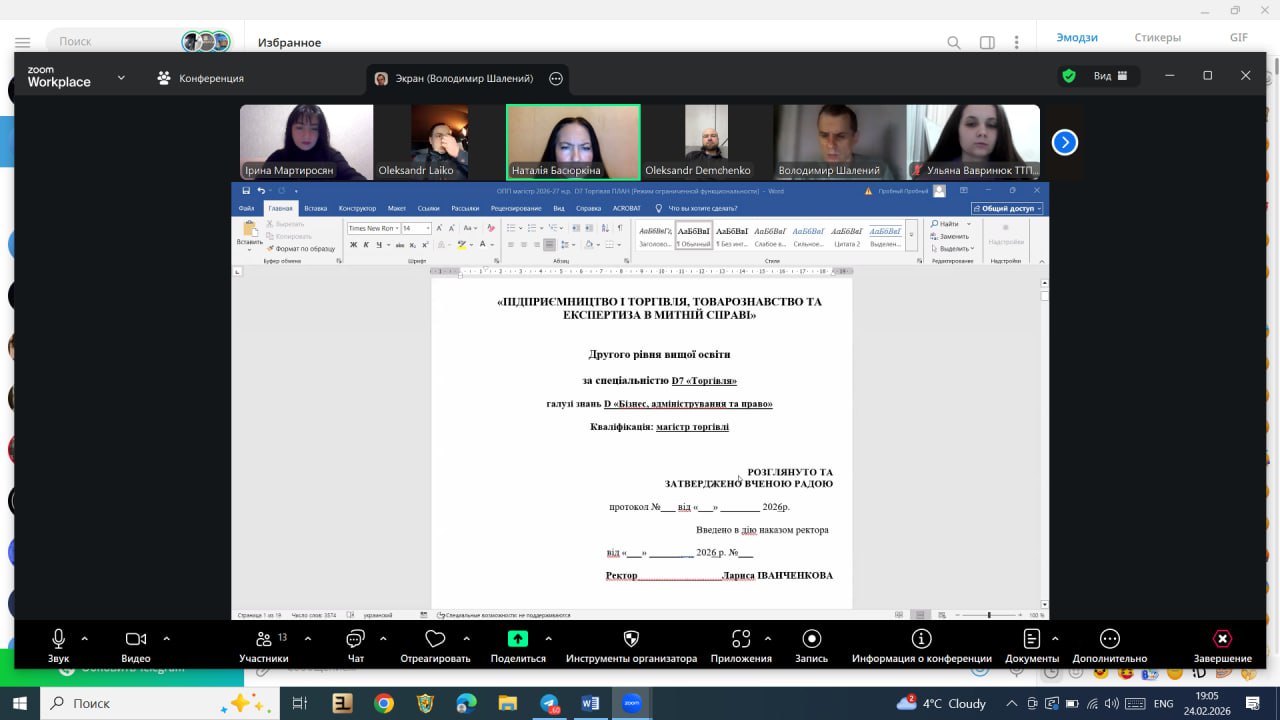The height and width of the screenshot is (720, 1280).
Task: Show next participants with blue arrow
Action: click(1065, 143)
